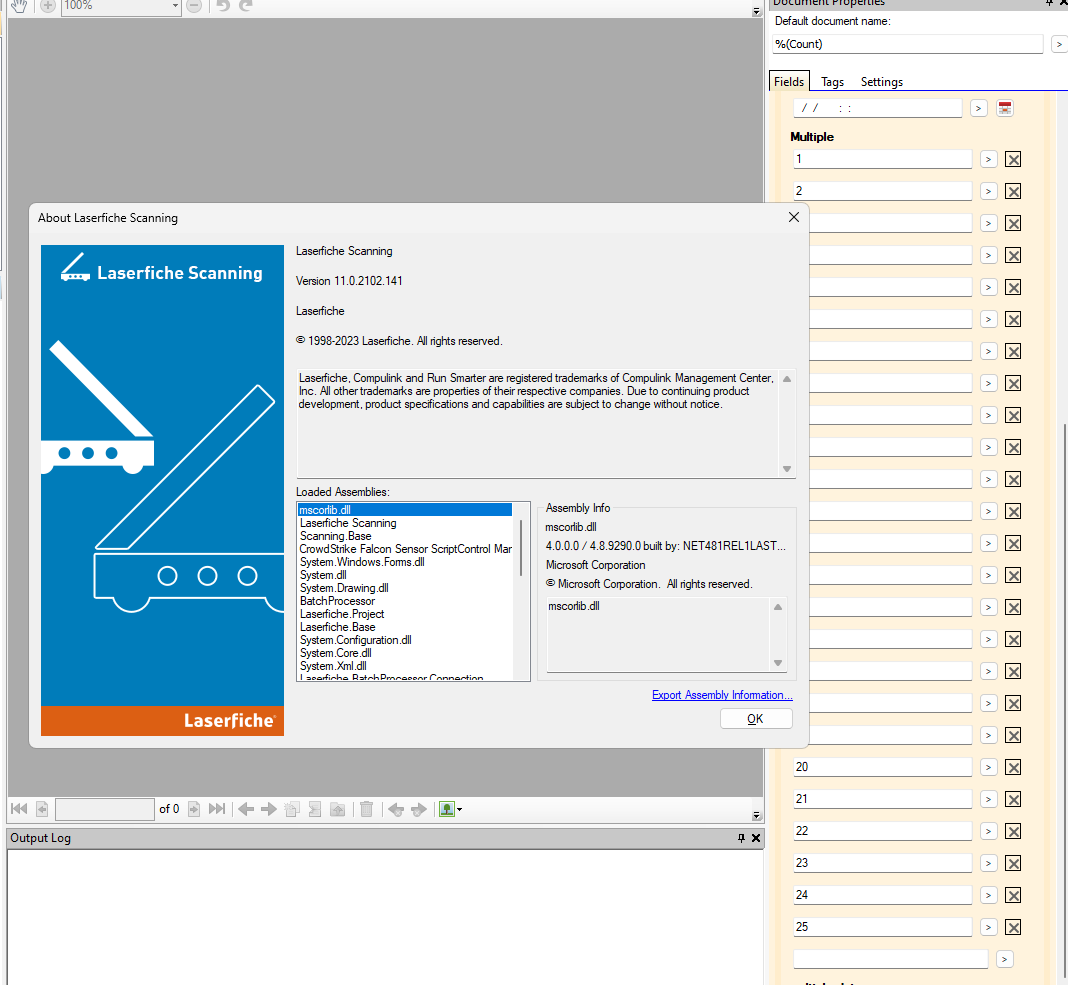Open token arrow for value 1
The image size is (1068, 985).
pos(988,159)
